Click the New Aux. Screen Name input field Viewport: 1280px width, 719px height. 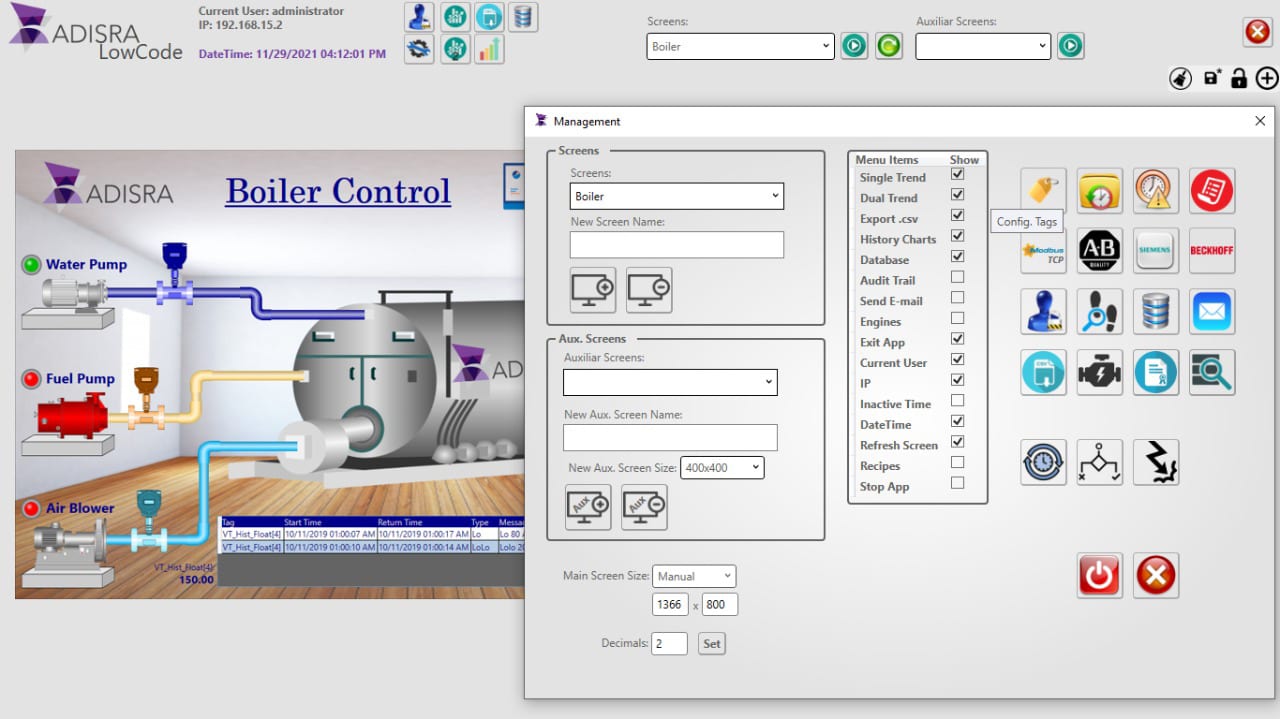670,437
